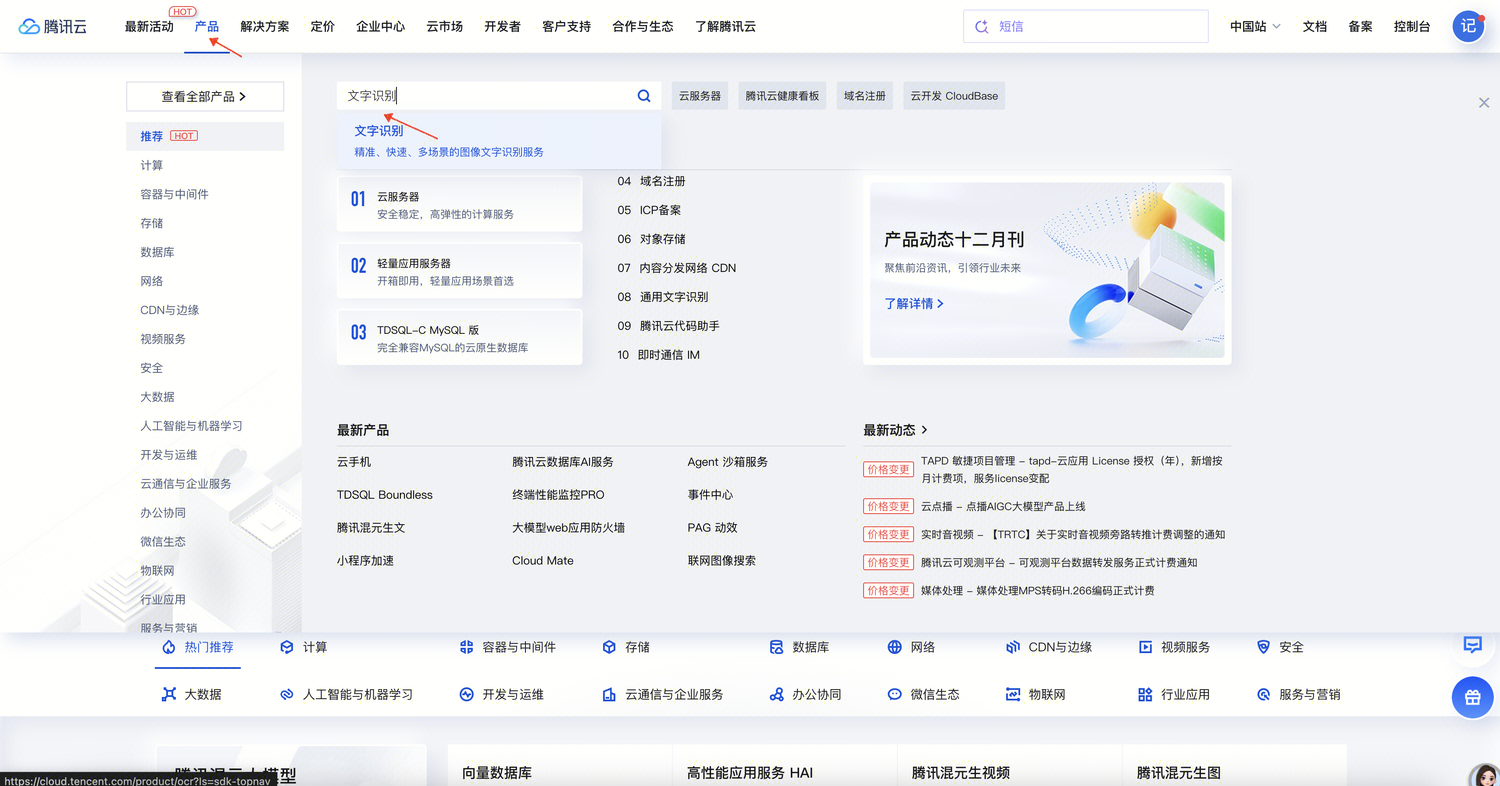Click the 视频服务 play icon in bottom nav
Image resolution: width=1500 pixels, height=786 pixels.
1144,647
